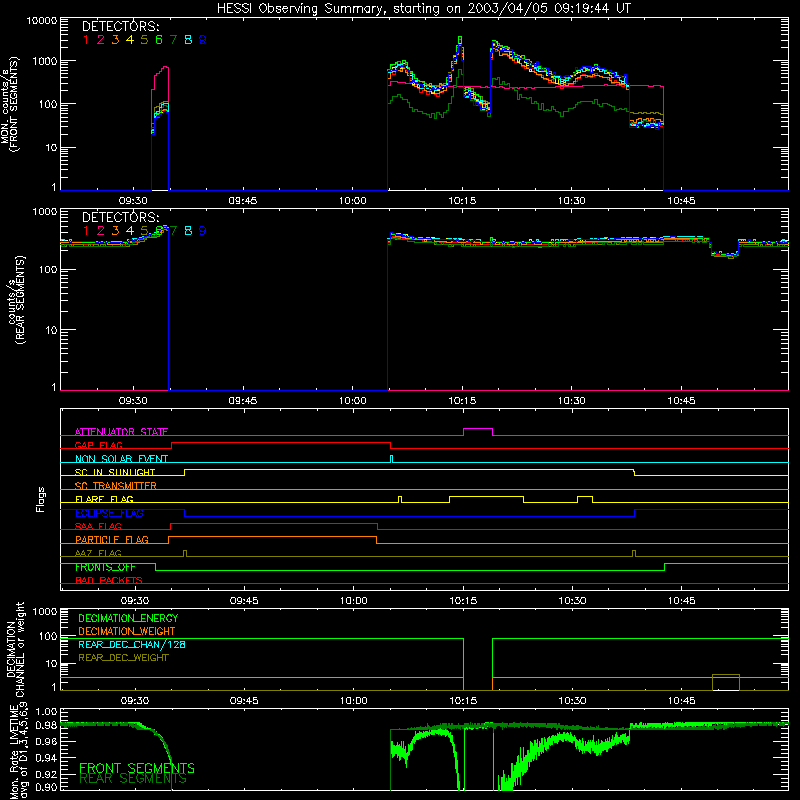Click dark green detector 7 in front legend
Image resolution: width=800 pixels, height=800 pixels.
click(173, 40)
